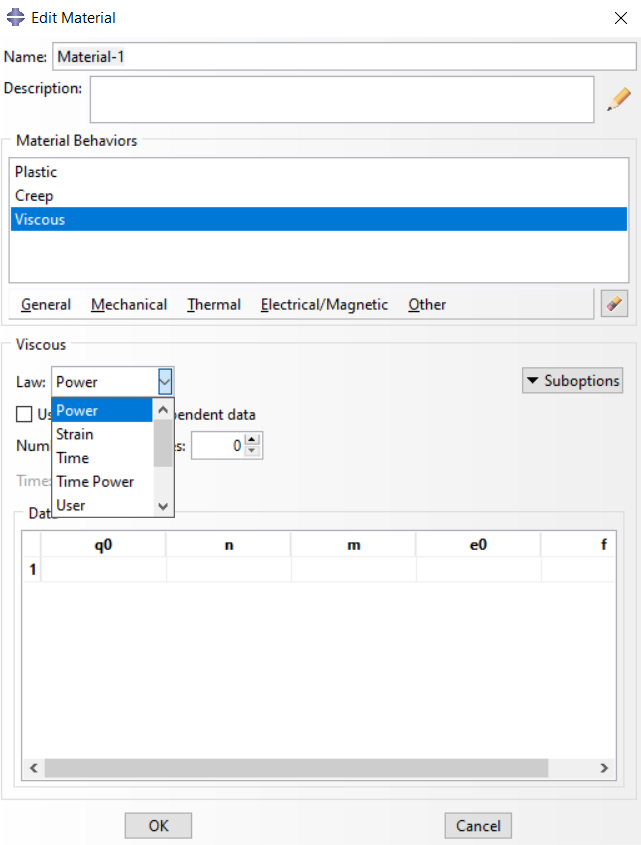Choose Strain in the Law list
The width and height of the screenshot is (641, 845).
pos(102,434)
